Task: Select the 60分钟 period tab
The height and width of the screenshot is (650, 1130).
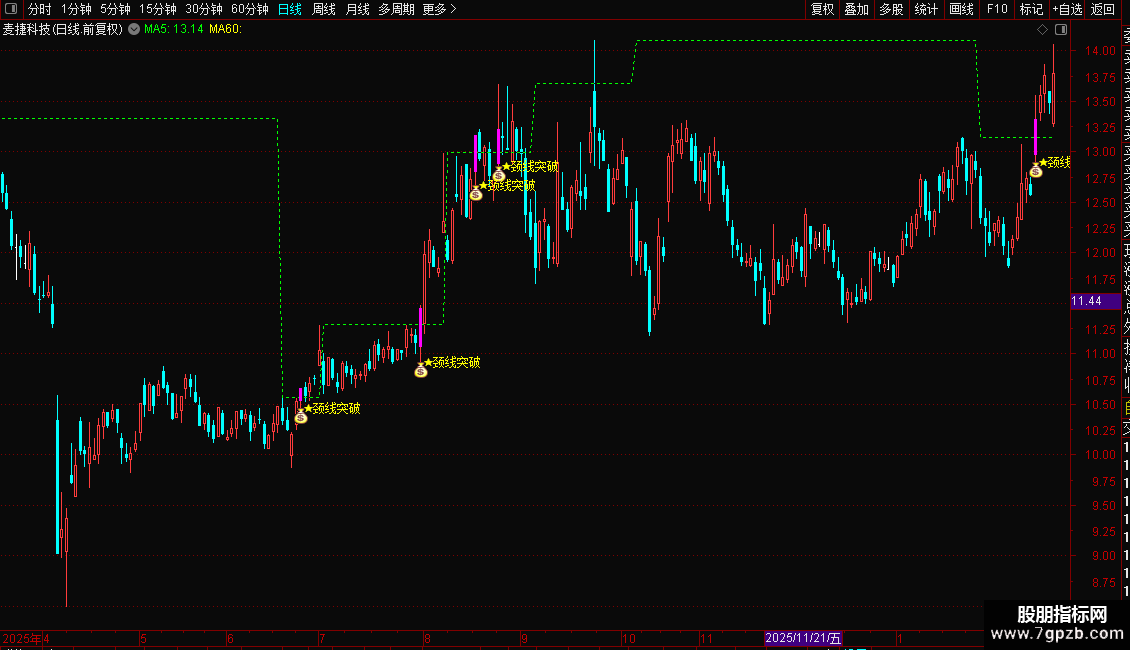Action: (x=250, y=9)
